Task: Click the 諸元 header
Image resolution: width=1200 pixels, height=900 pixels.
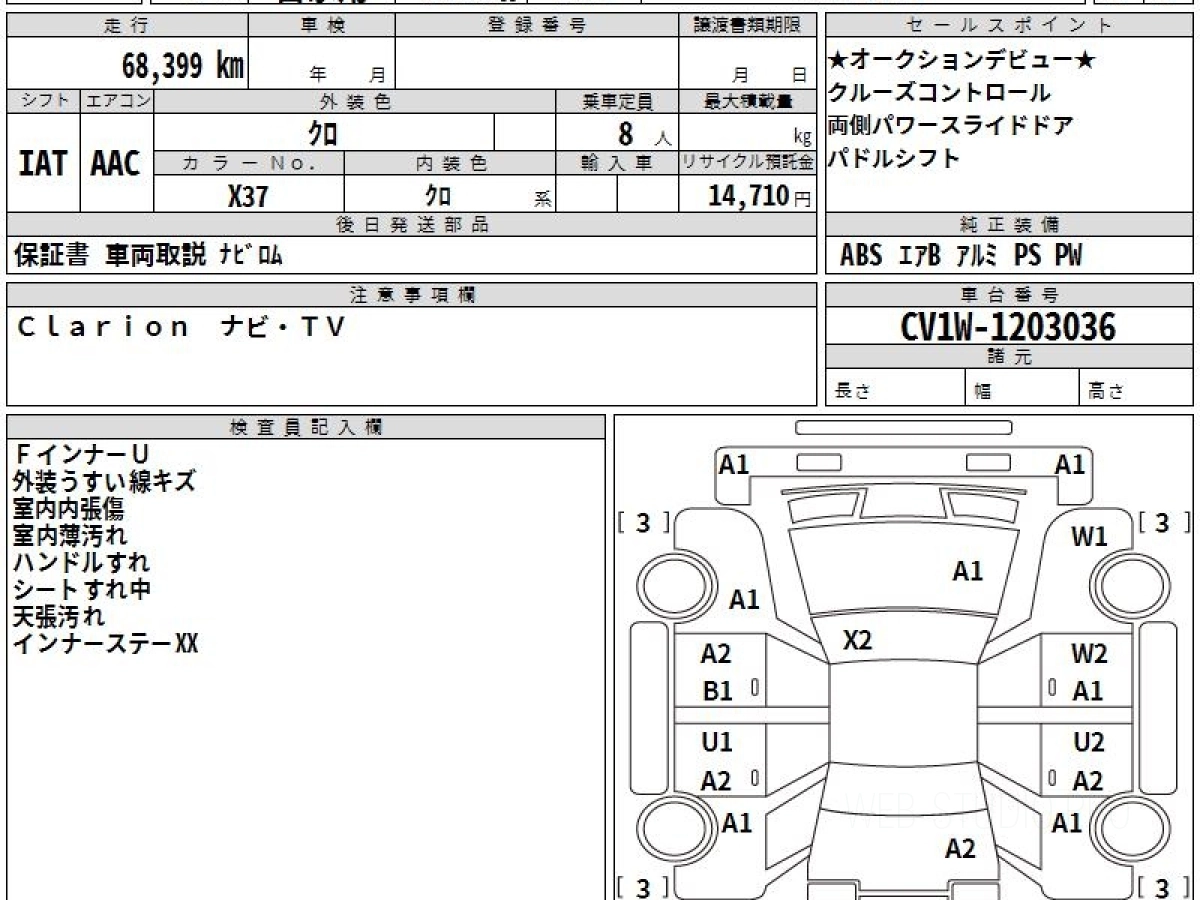Action: pos(1009,357)
